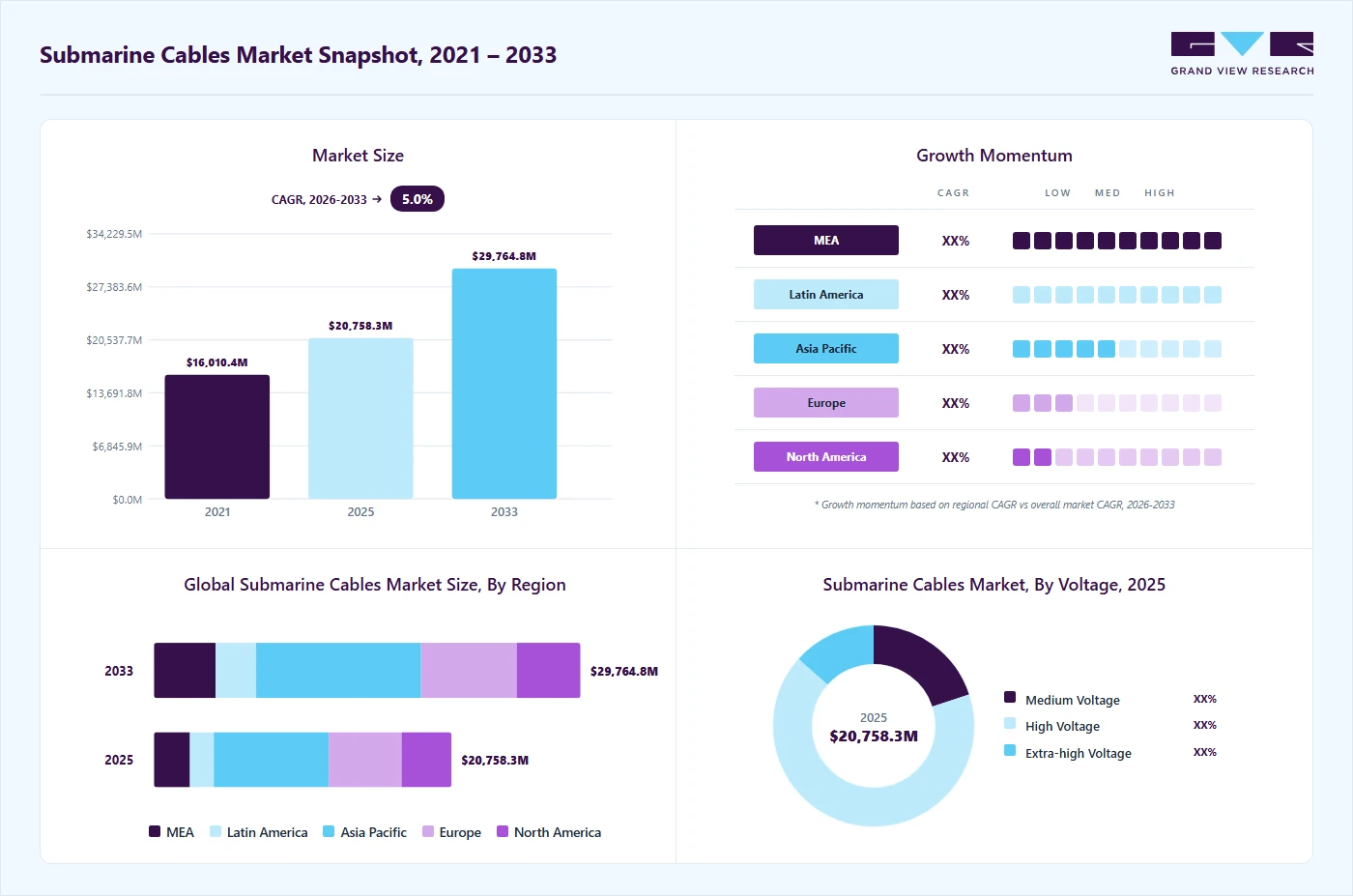1353x896 pixels.
Task: Select the 2021 market size bar
Action: coord(217,437)
